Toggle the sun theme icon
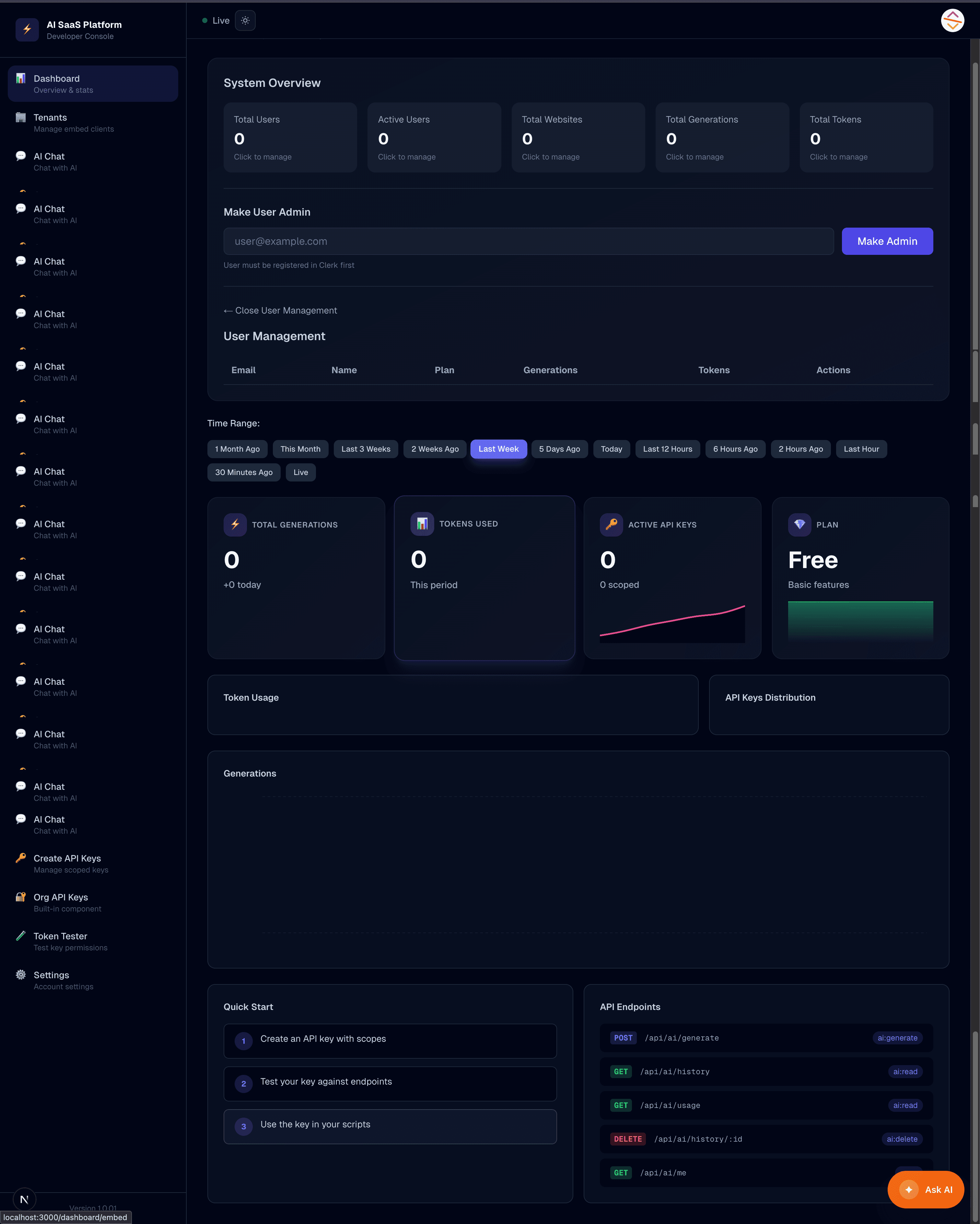 tap(245, 20)
